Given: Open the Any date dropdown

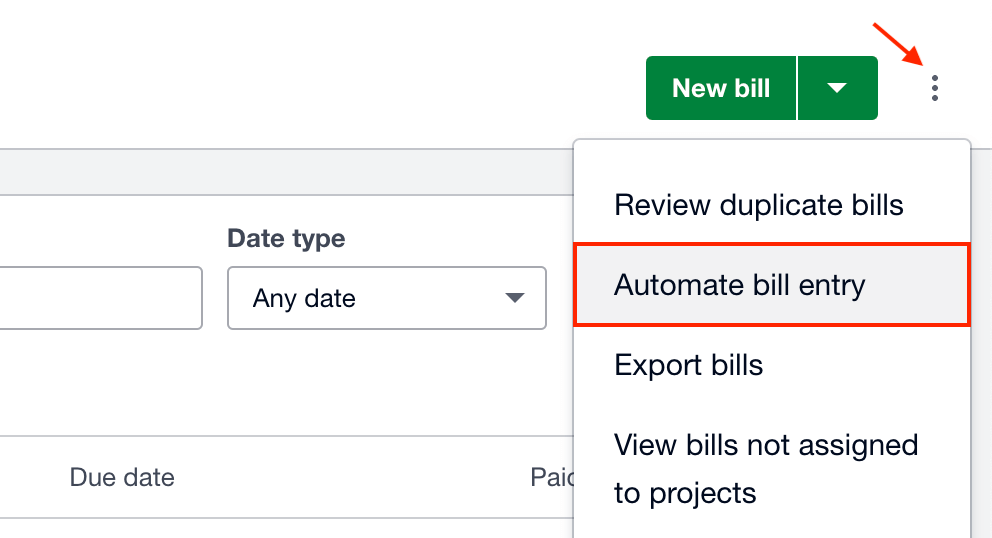Looking at the screenshot, I should pos(387,298).
